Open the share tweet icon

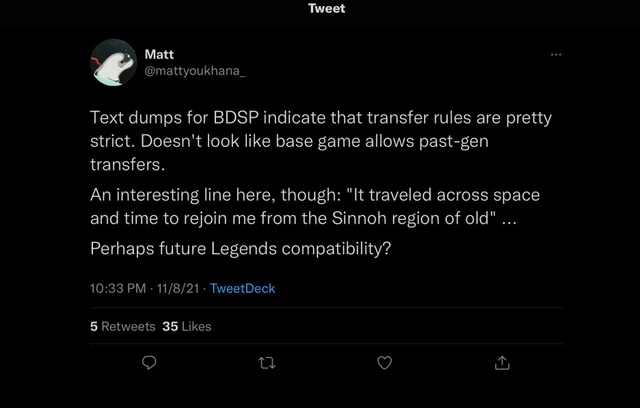tap(502, 363)
